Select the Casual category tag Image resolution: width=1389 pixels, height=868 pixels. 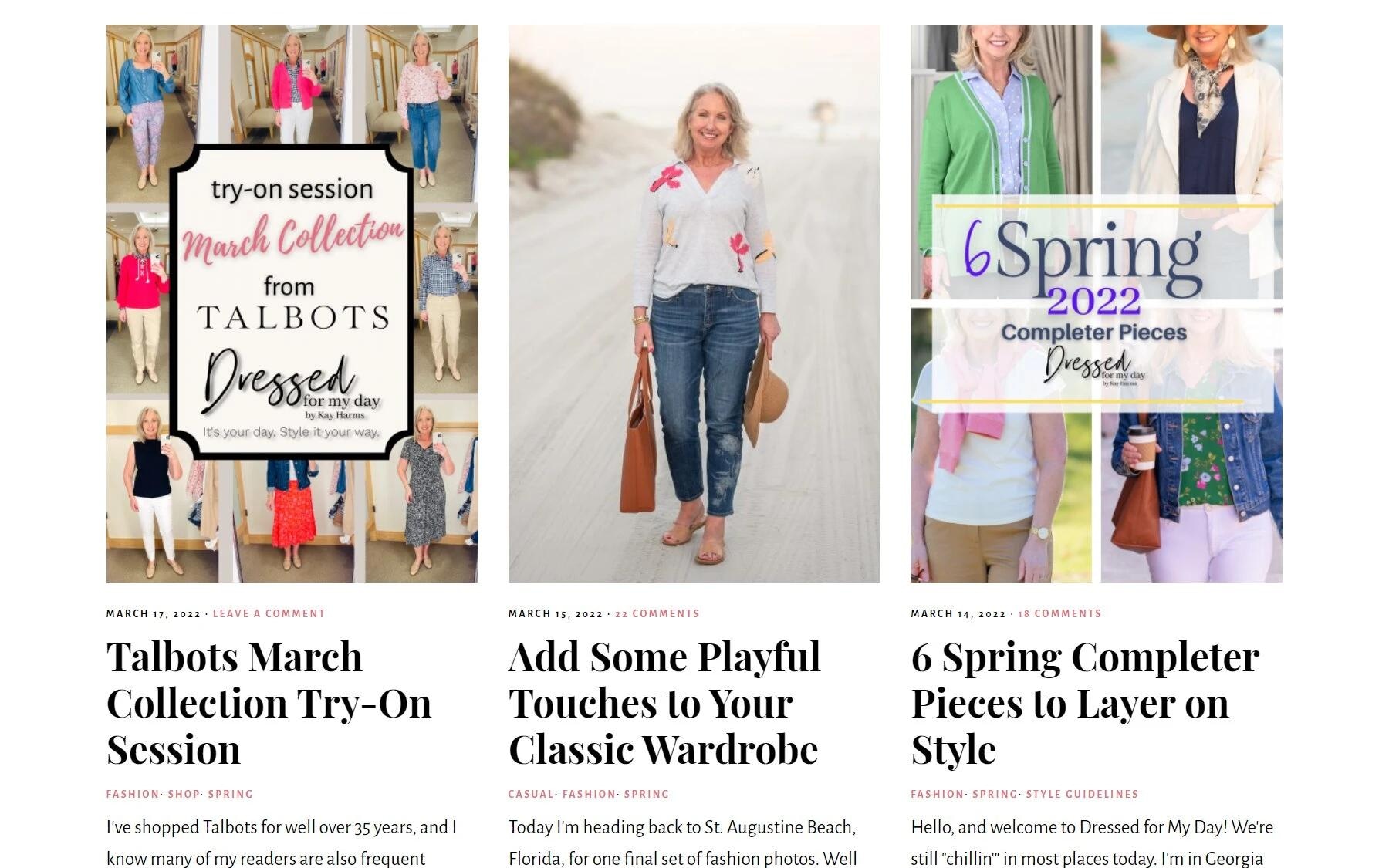tap(531, 794)
